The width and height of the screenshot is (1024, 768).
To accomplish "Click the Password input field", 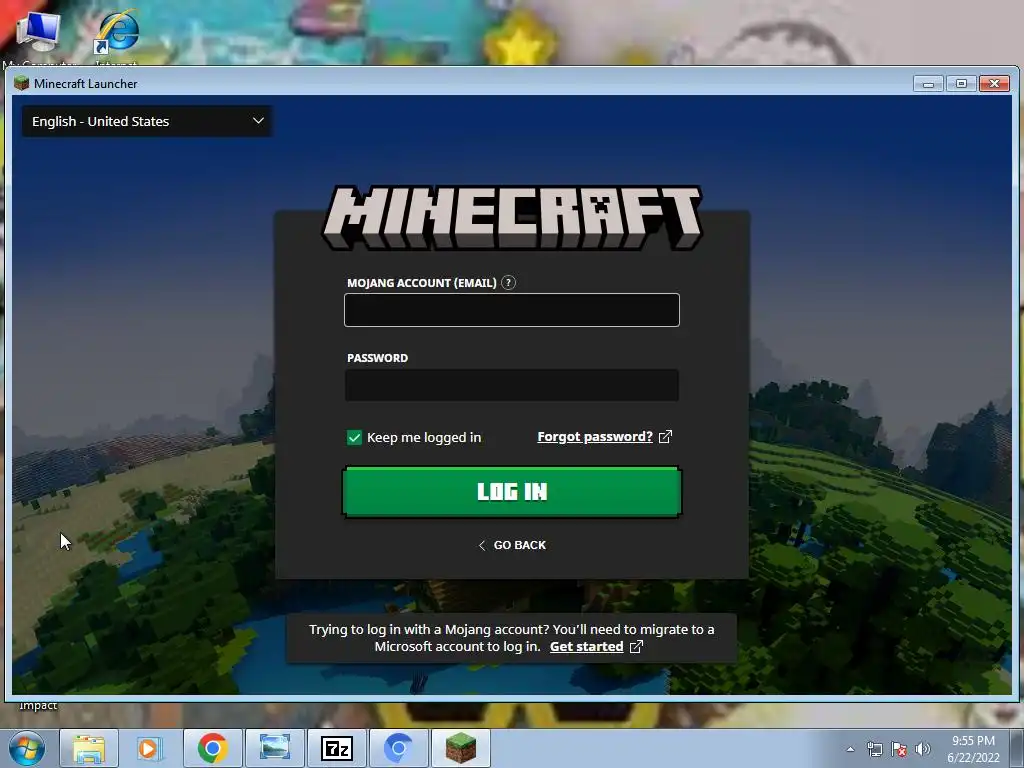I will click(511, 385).
